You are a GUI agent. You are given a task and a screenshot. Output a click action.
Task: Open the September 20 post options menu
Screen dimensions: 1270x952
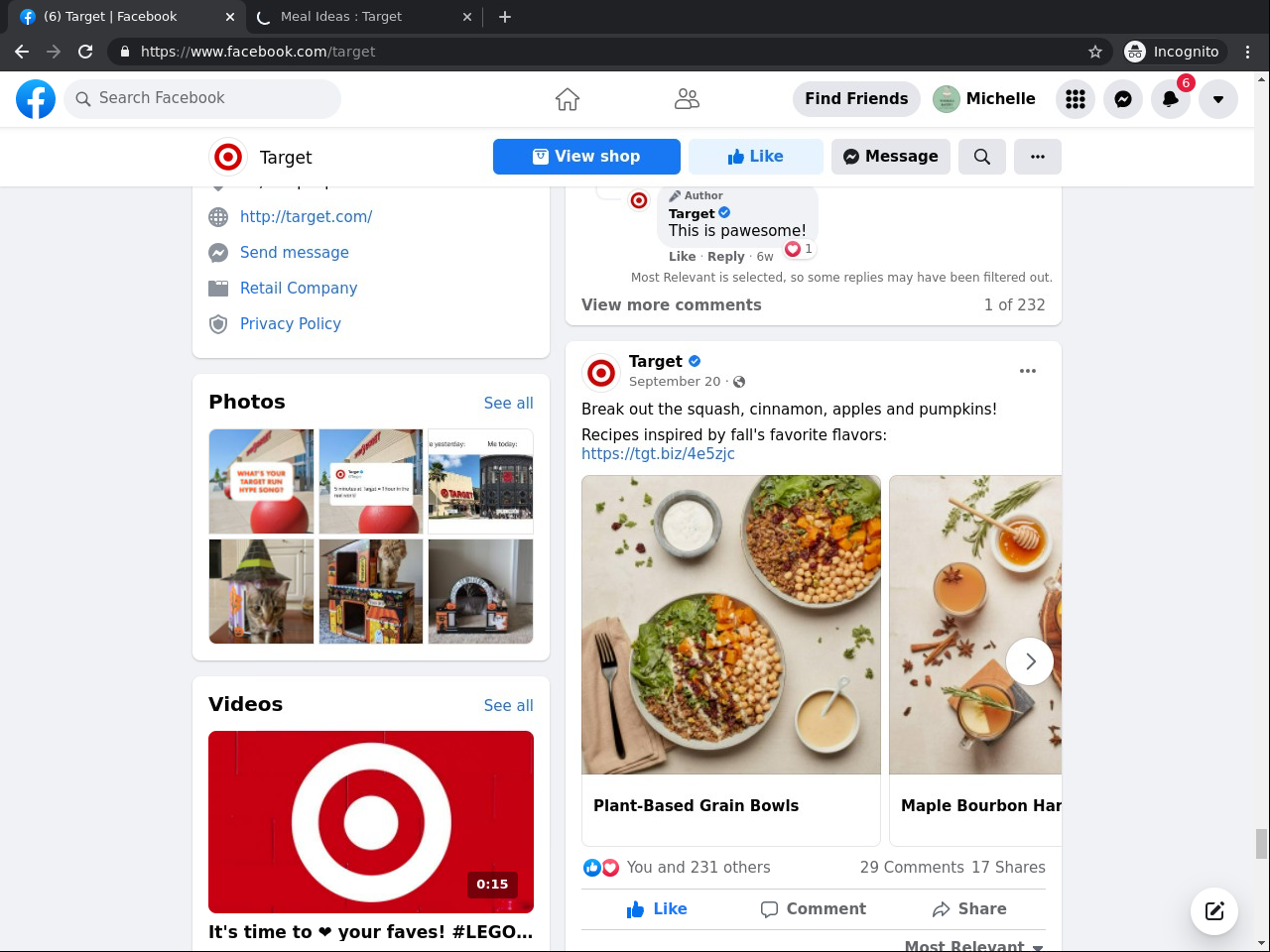1028,371
